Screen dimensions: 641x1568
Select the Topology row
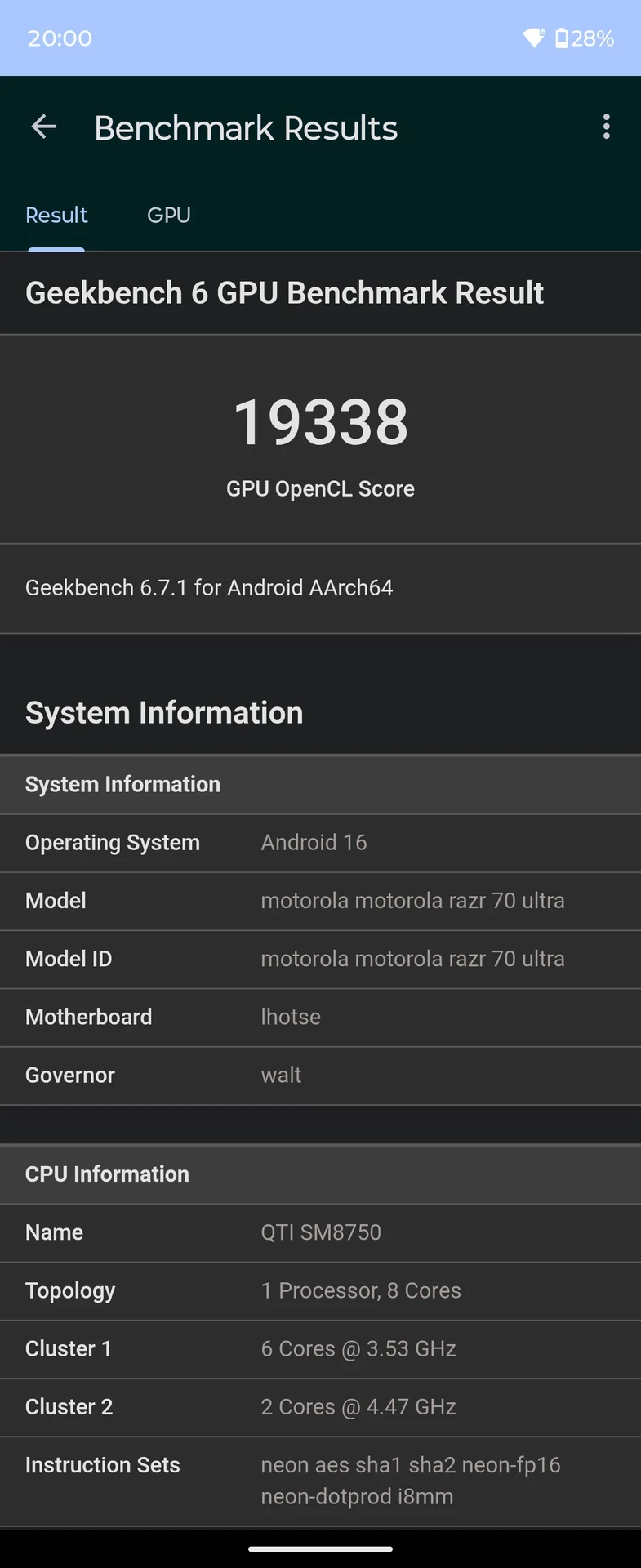320,1290
